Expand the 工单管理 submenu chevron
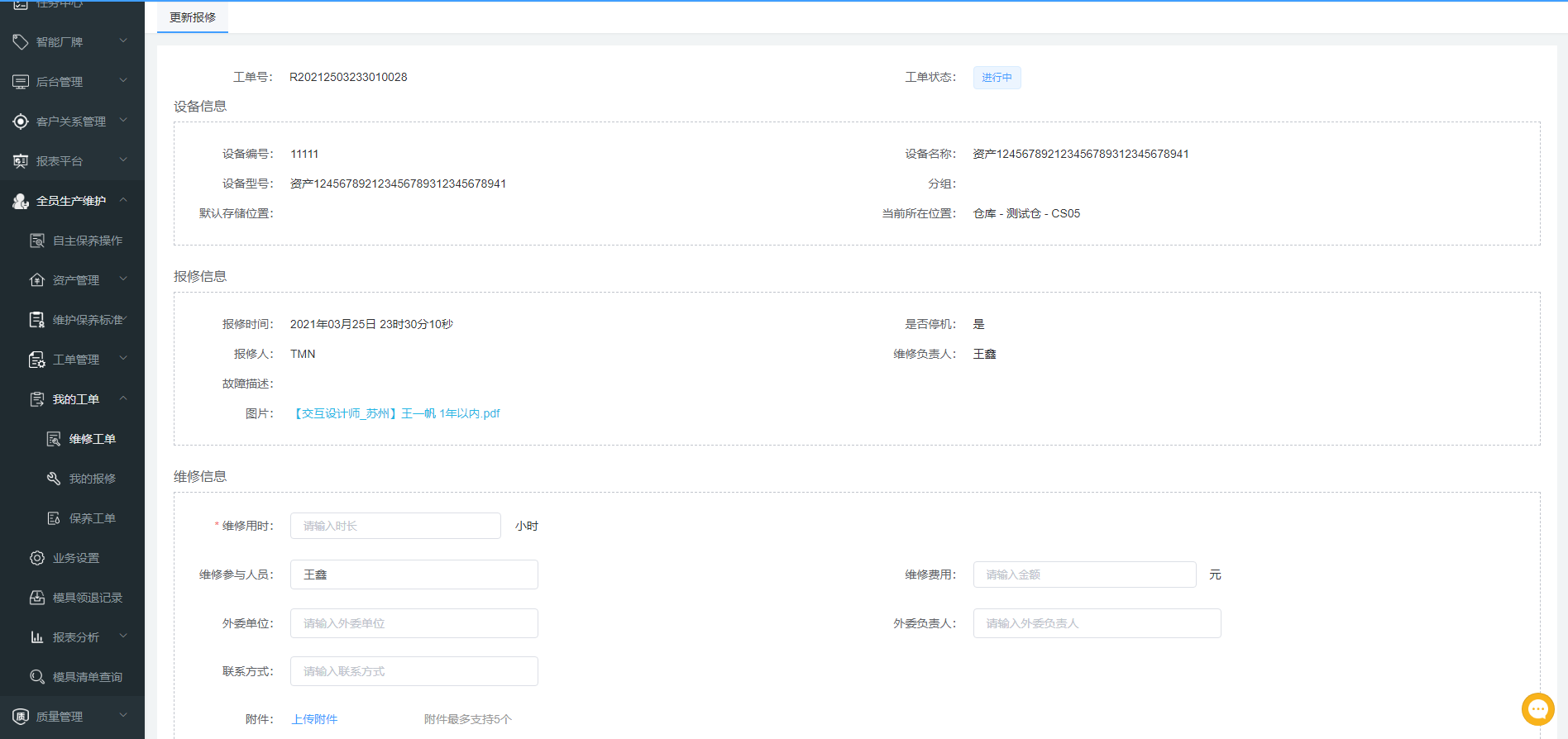 pos(123,359)
